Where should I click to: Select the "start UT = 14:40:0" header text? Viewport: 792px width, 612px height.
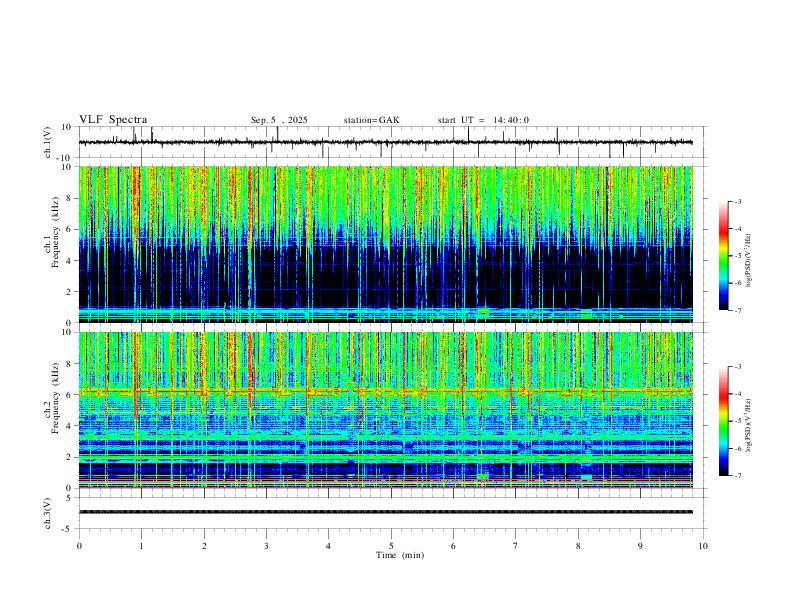click(483, 120)
